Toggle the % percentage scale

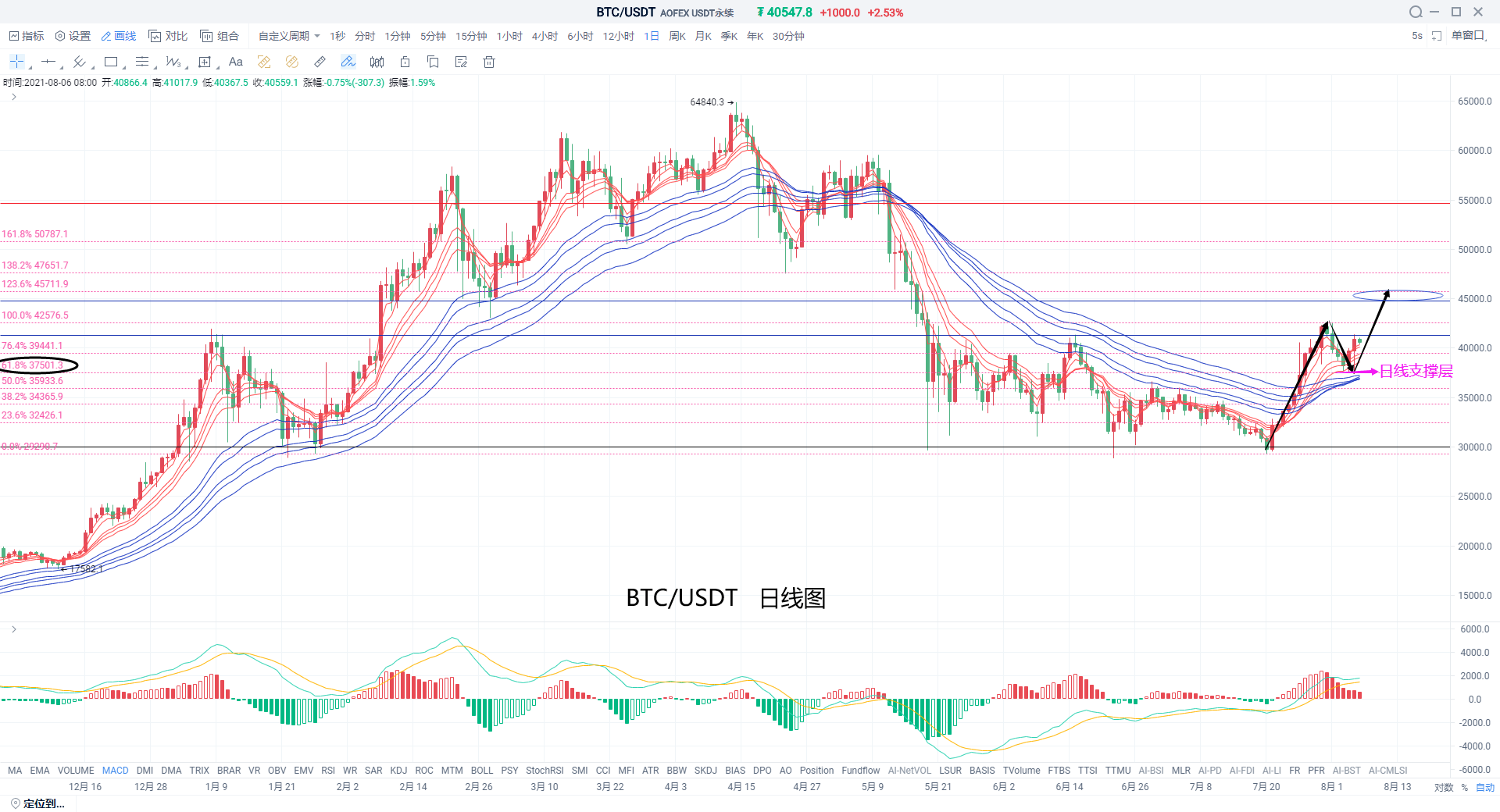coord(1465,787)
